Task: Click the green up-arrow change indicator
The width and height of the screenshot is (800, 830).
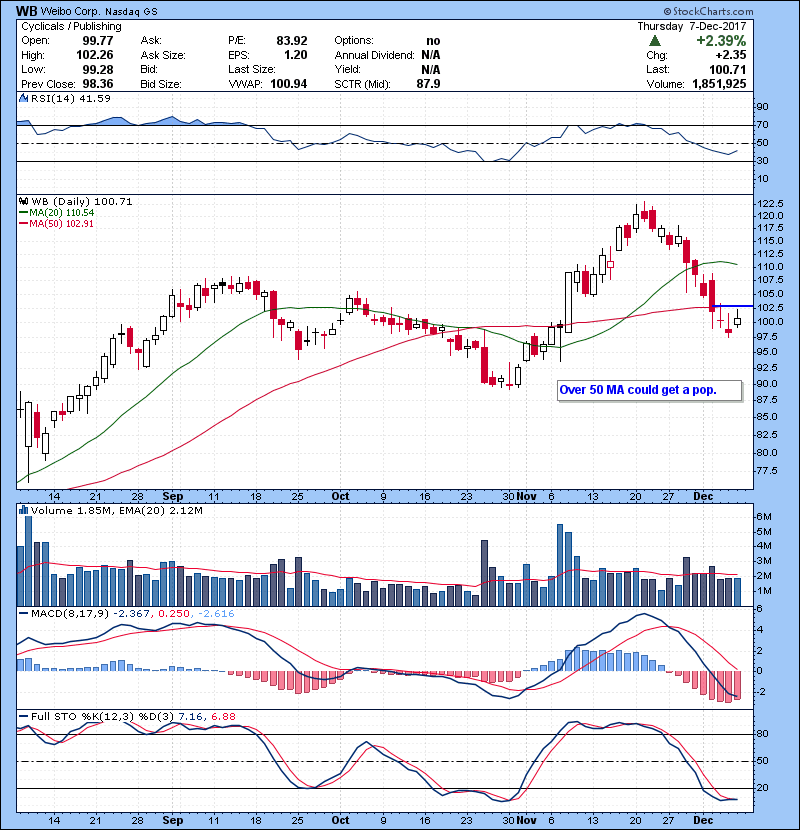Action: click(655, 41)
